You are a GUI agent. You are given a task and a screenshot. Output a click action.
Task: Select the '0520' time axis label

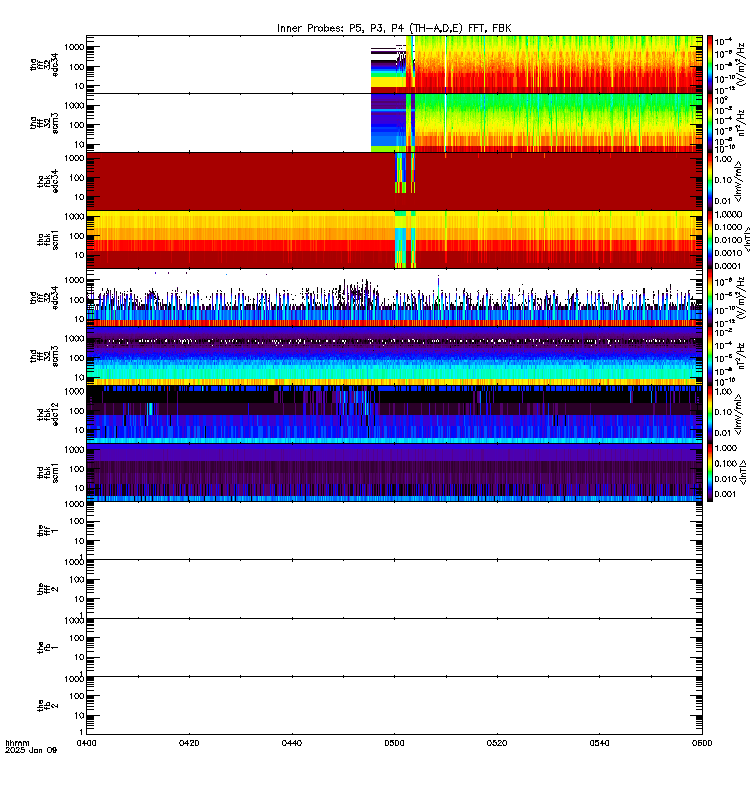[496, 743]
